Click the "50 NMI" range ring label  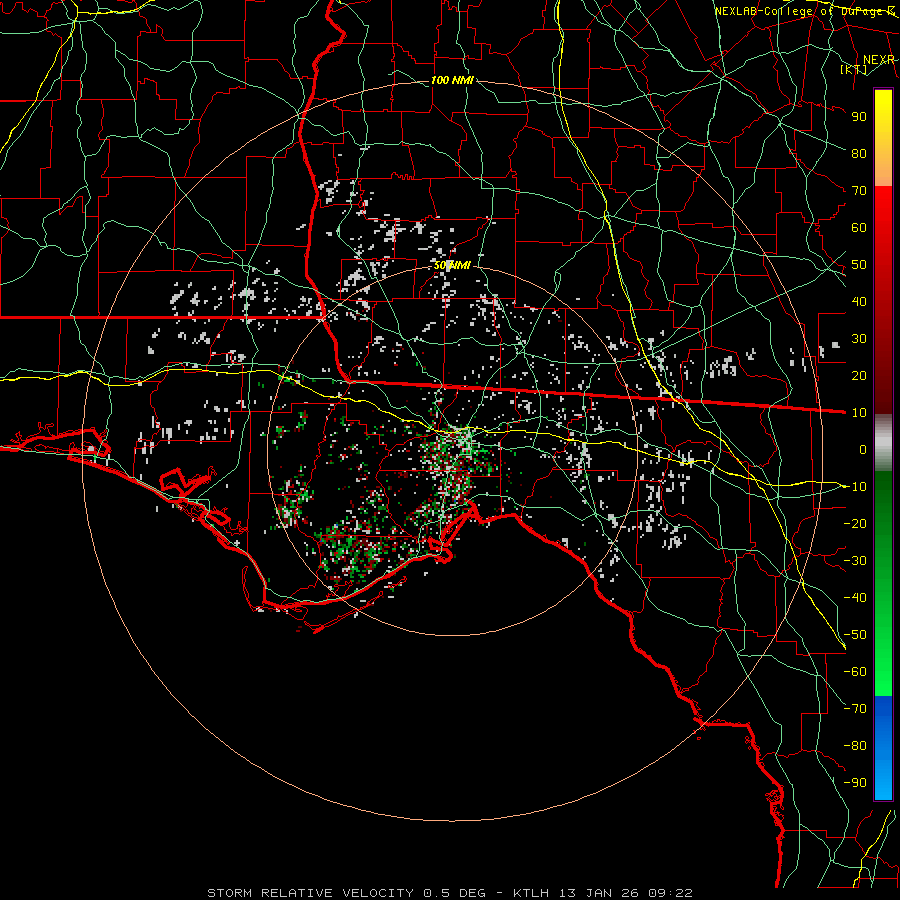[x=452, y=265]
